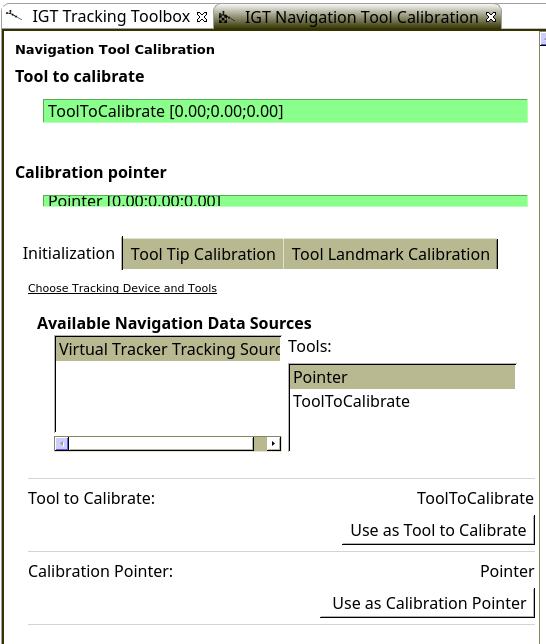Click the data sources scroll left arrow

pyautogui.click(x=62, y=444)
